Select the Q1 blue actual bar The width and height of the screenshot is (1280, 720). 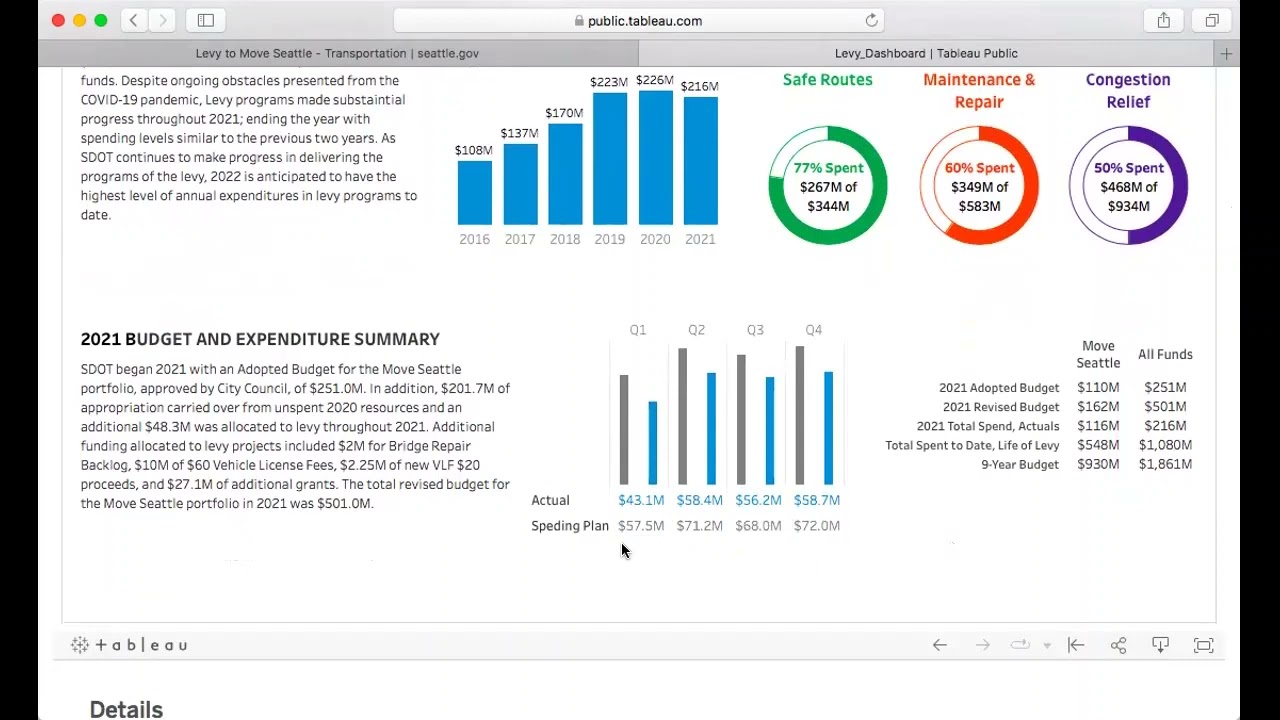(653, 443)
